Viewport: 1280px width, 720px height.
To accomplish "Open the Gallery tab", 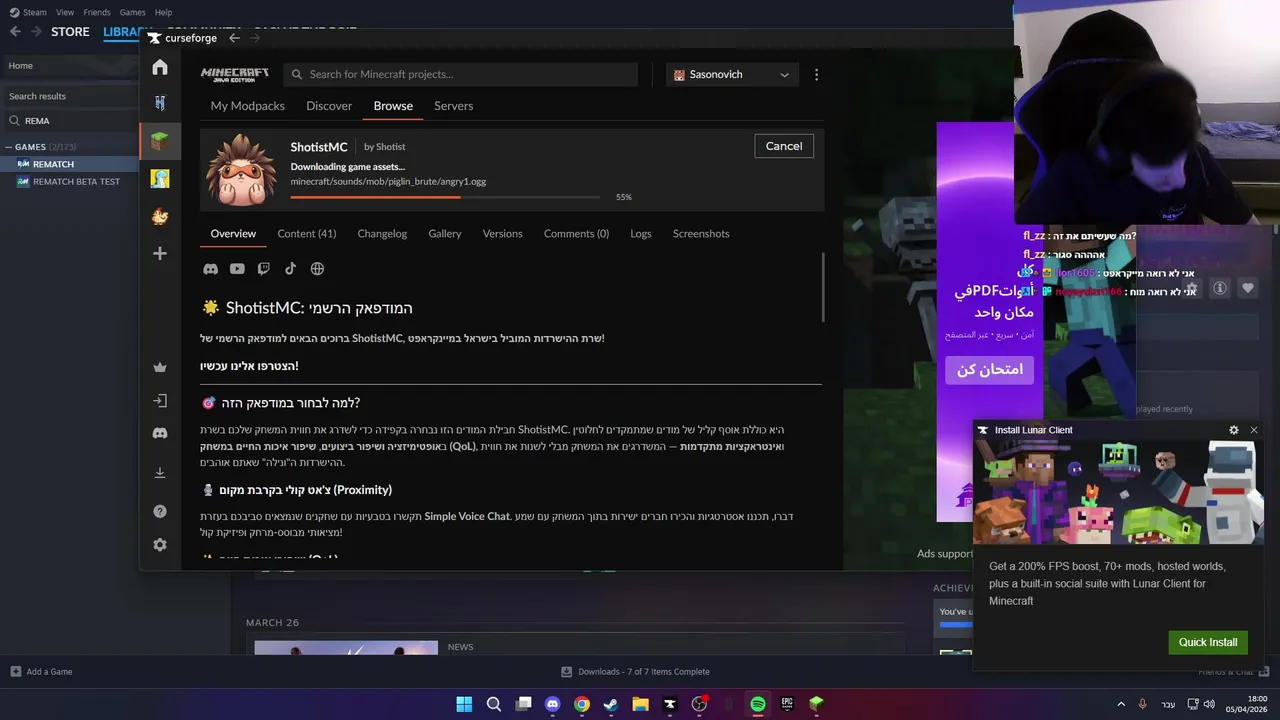I will pyautogui.click(x=445, y=234).
